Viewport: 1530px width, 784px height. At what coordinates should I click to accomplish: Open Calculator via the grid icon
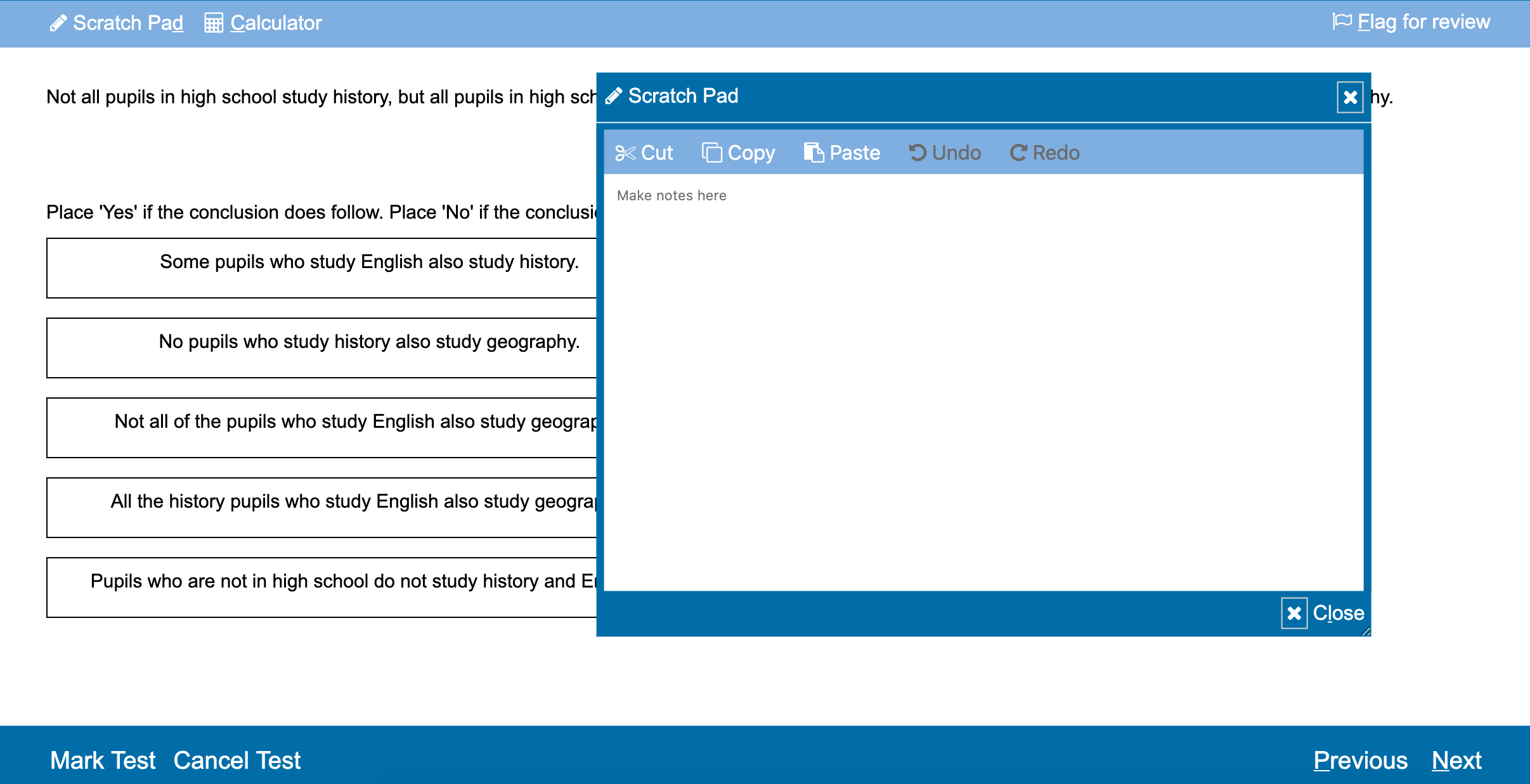[x=214, y=23]
